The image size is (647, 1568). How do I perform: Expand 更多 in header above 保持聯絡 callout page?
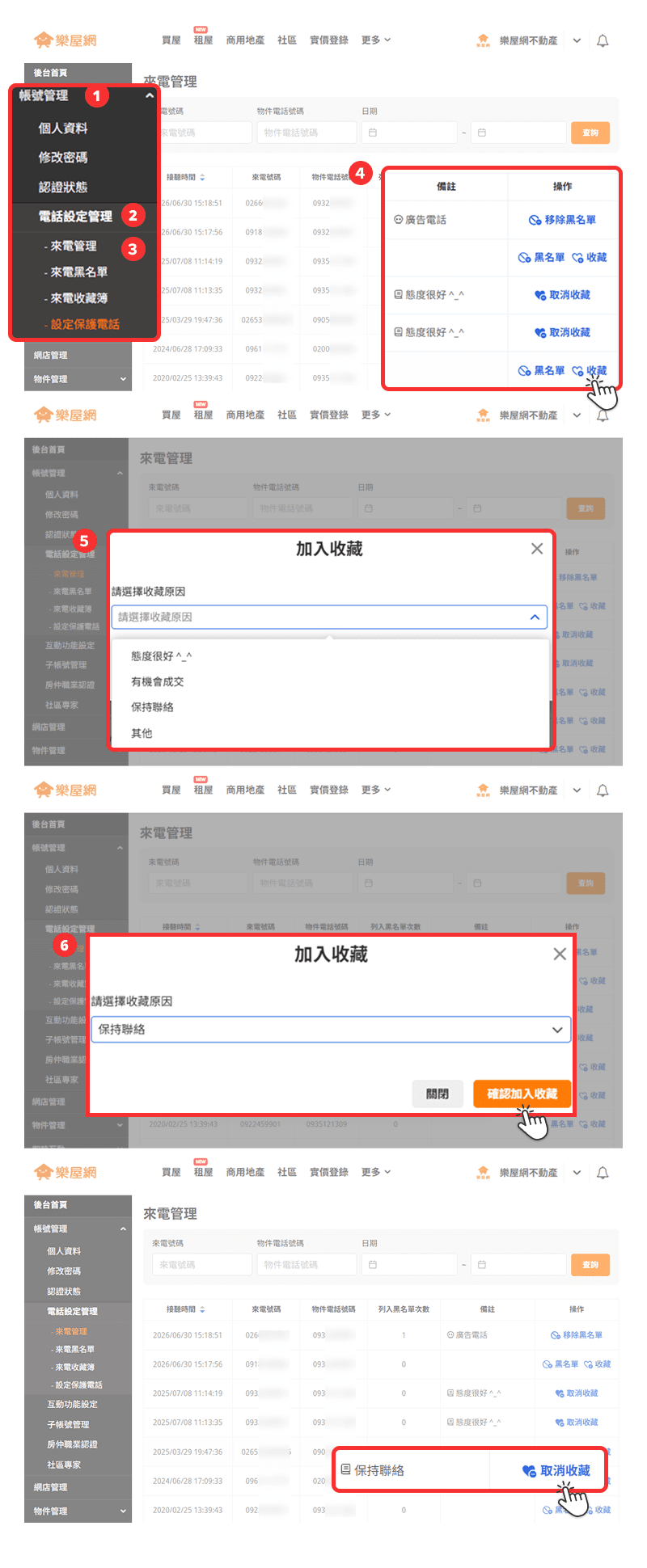coord(376,1172)
